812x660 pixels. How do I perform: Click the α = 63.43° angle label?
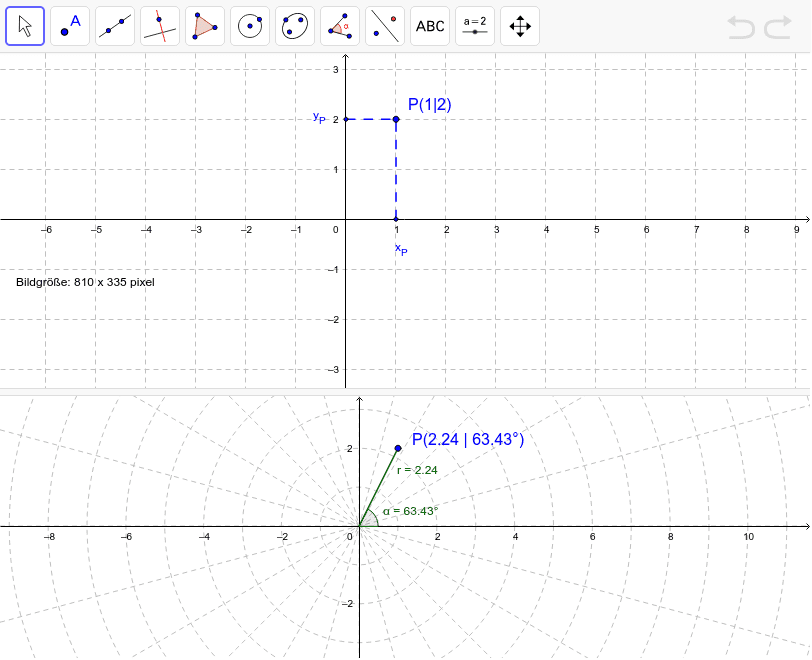(411, 511)
